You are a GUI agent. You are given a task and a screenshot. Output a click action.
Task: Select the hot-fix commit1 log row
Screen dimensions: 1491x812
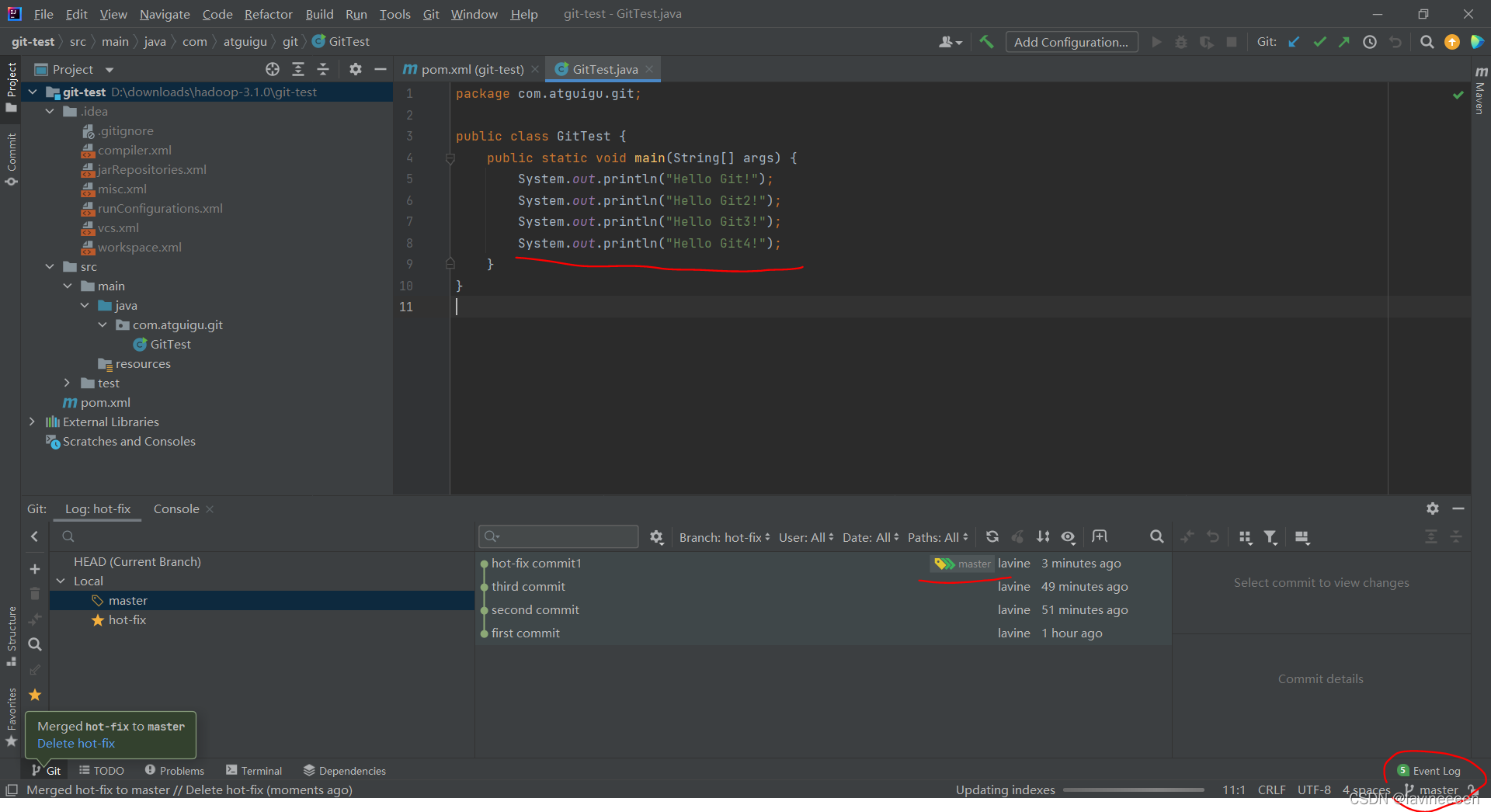823,564
